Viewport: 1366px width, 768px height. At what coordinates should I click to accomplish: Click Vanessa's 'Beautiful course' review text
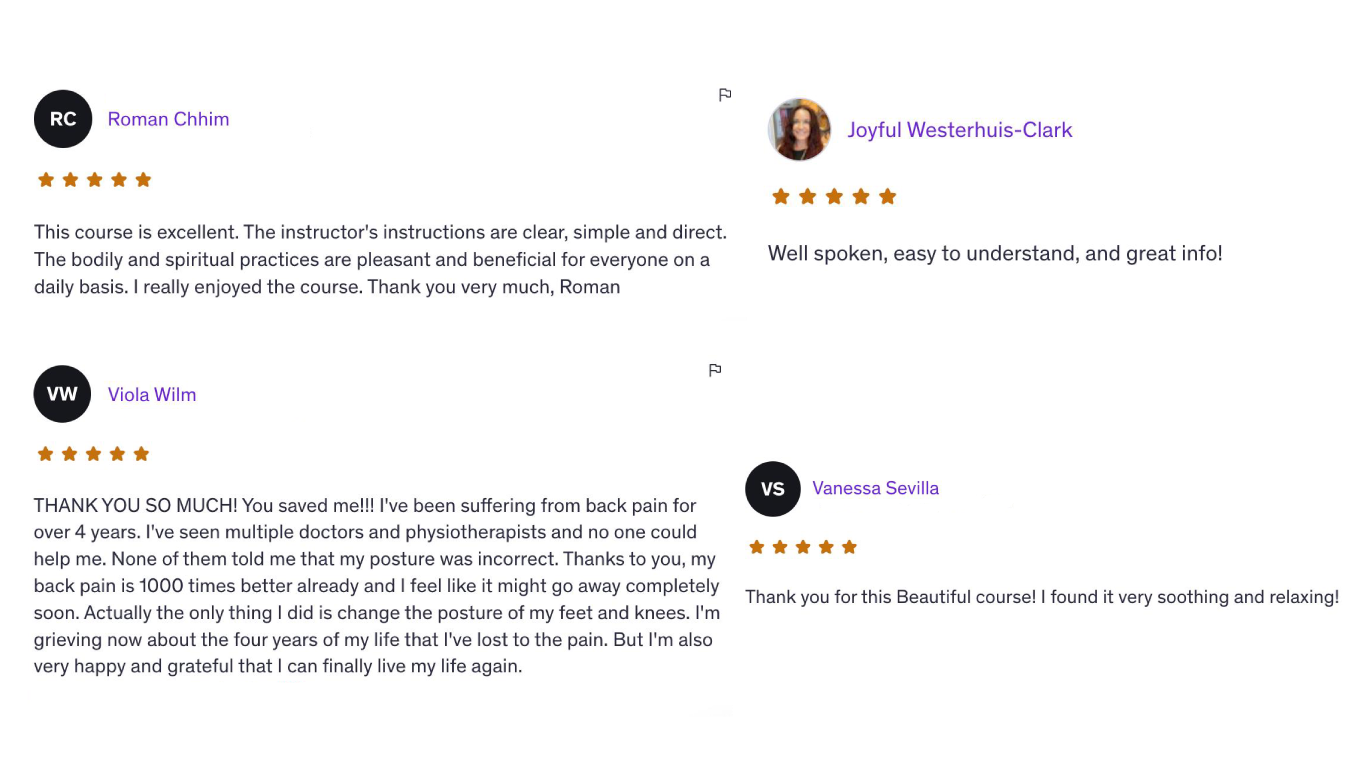1042,597
